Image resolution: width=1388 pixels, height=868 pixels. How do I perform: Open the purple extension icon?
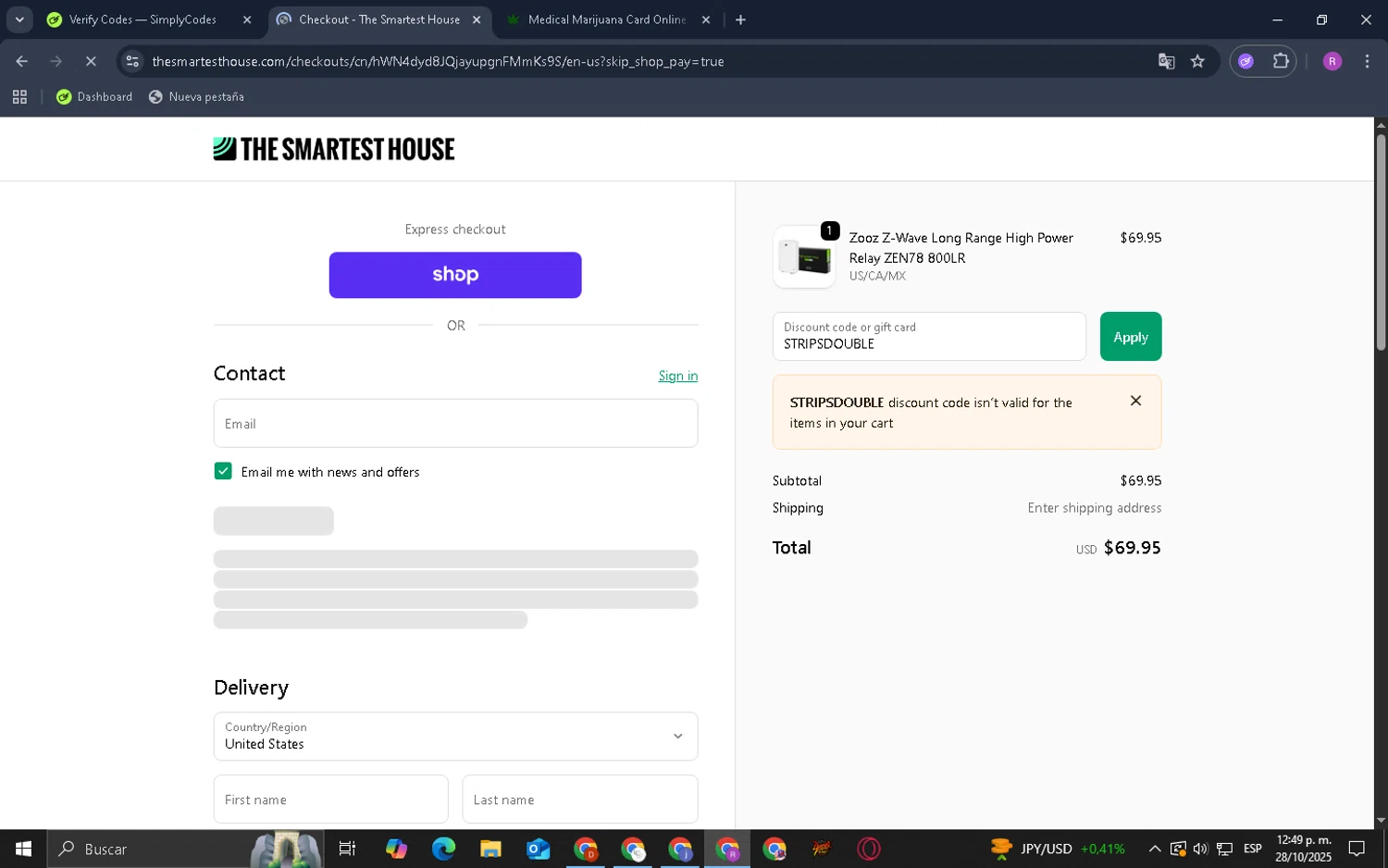[x=1246, y=61]
